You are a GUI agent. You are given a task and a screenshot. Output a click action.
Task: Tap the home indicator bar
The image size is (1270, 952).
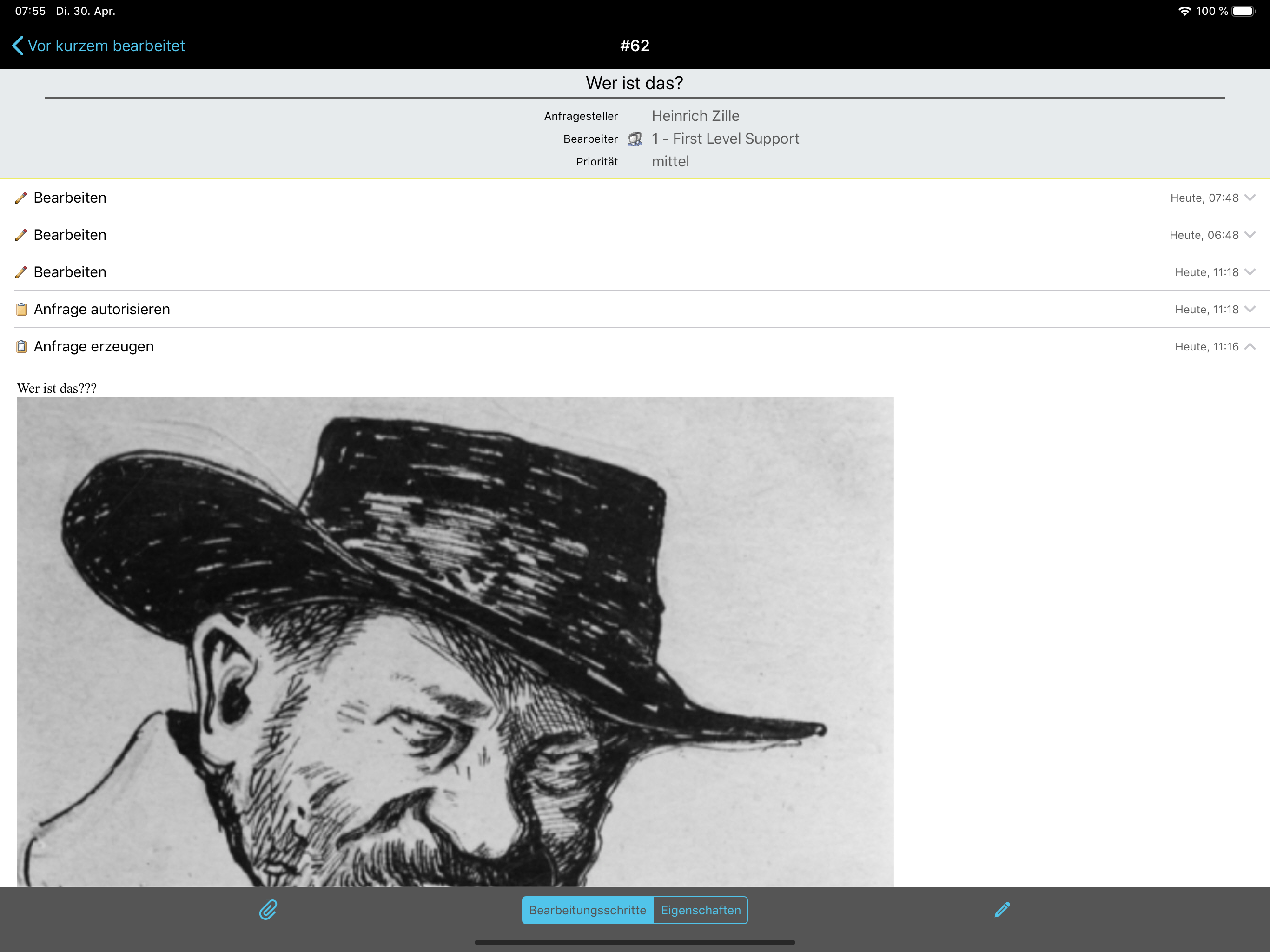[x=635, y=942]
